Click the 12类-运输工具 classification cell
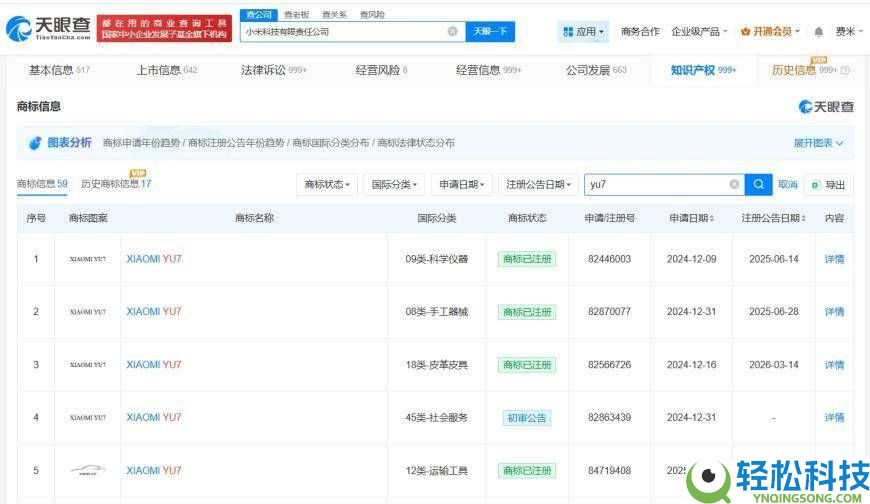 pyautogui.click(x=437, y=471)
